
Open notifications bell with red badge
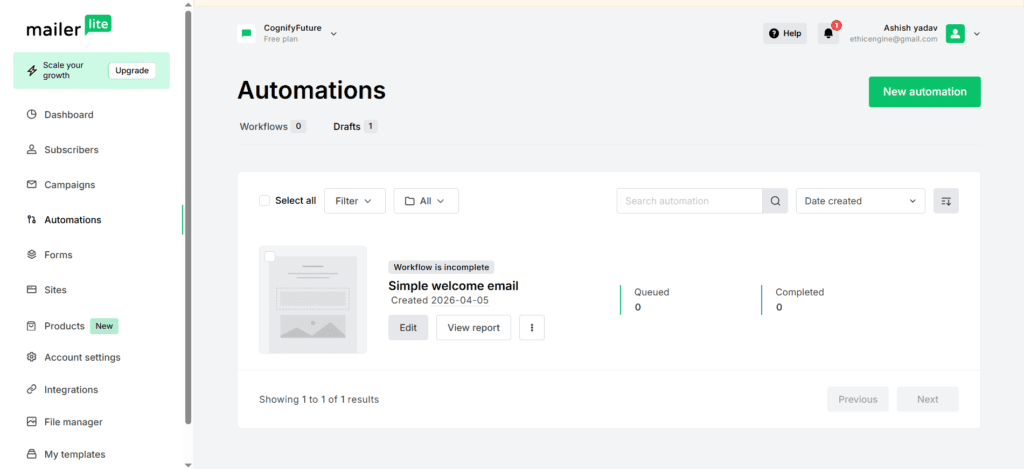(829, 33)
